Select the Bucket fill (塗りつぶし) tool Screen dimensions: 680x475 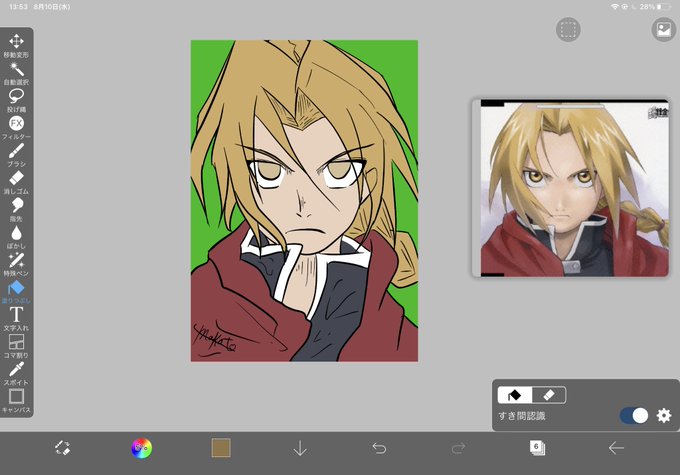16,292
